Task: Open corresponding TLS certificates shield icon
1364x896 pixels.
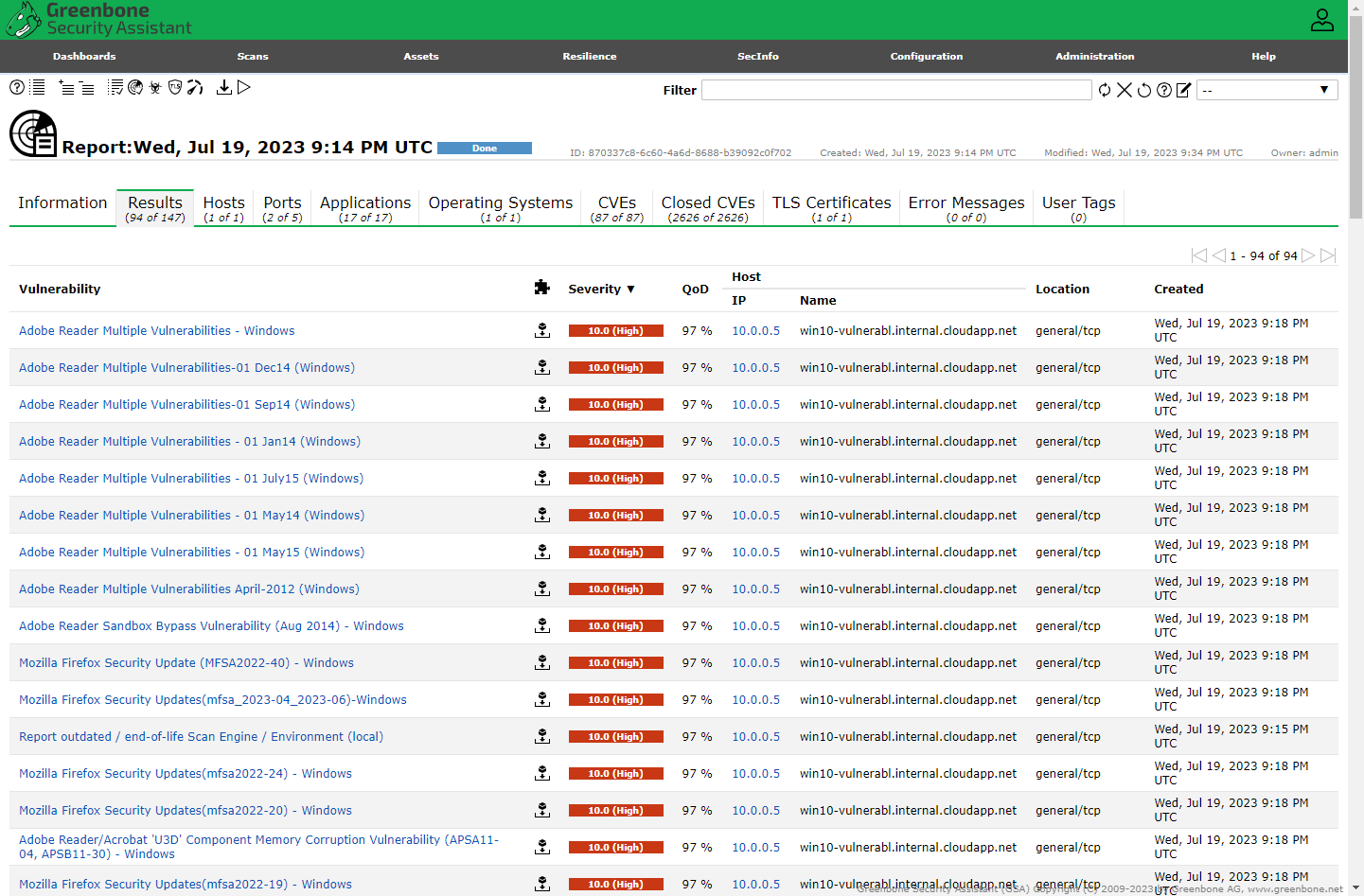Action: 175,87
